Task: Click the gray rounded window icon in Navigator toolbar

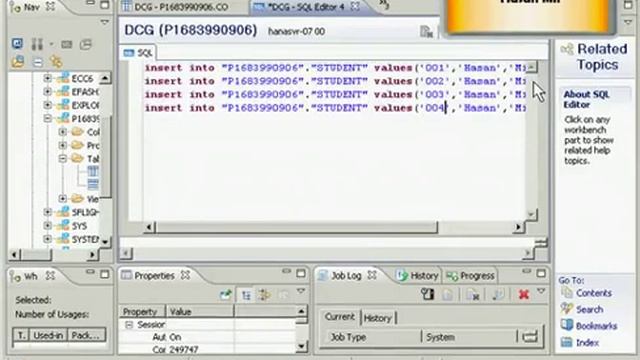Action: (86, 44)
